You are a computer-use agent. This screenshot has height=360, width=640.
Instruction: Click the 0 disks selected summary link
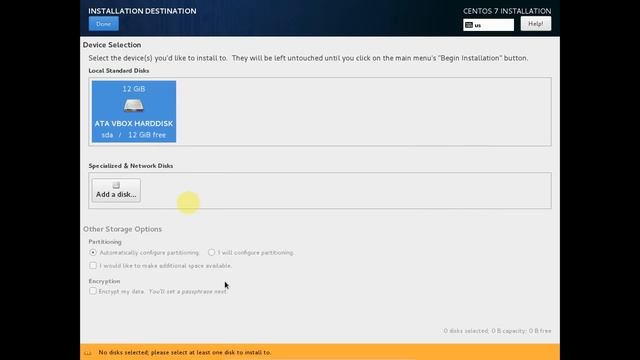click(498, 331)
